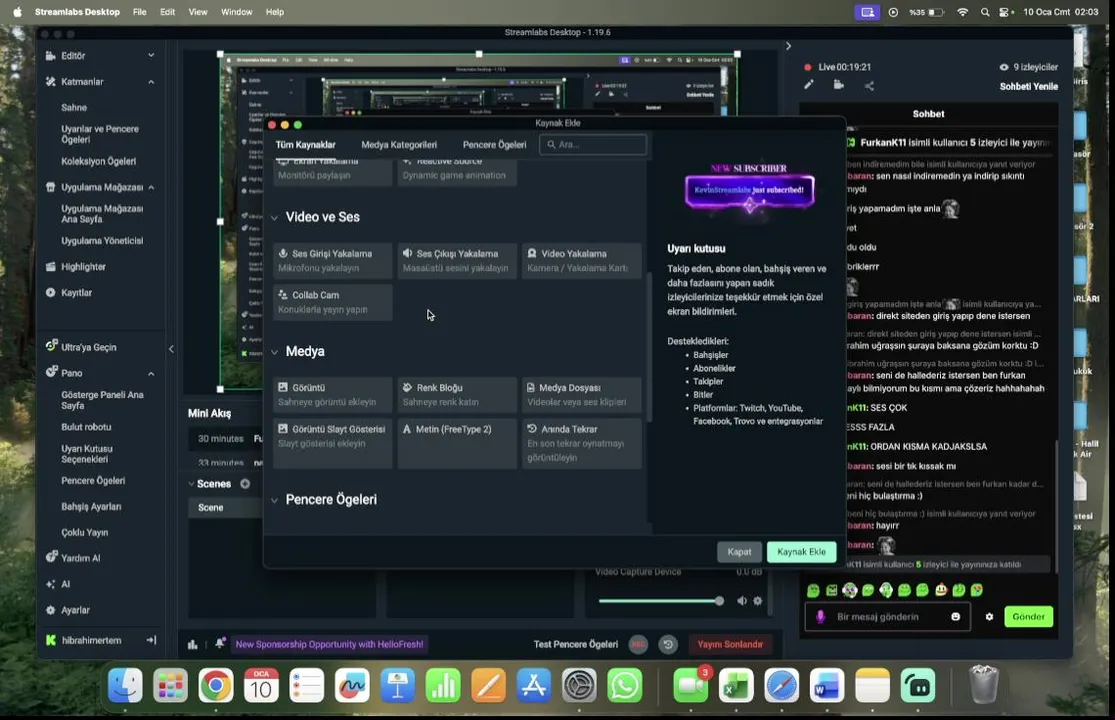Collapse the Scenes list chevron
Screen dimensions: 1115x720
coord(191,484)
